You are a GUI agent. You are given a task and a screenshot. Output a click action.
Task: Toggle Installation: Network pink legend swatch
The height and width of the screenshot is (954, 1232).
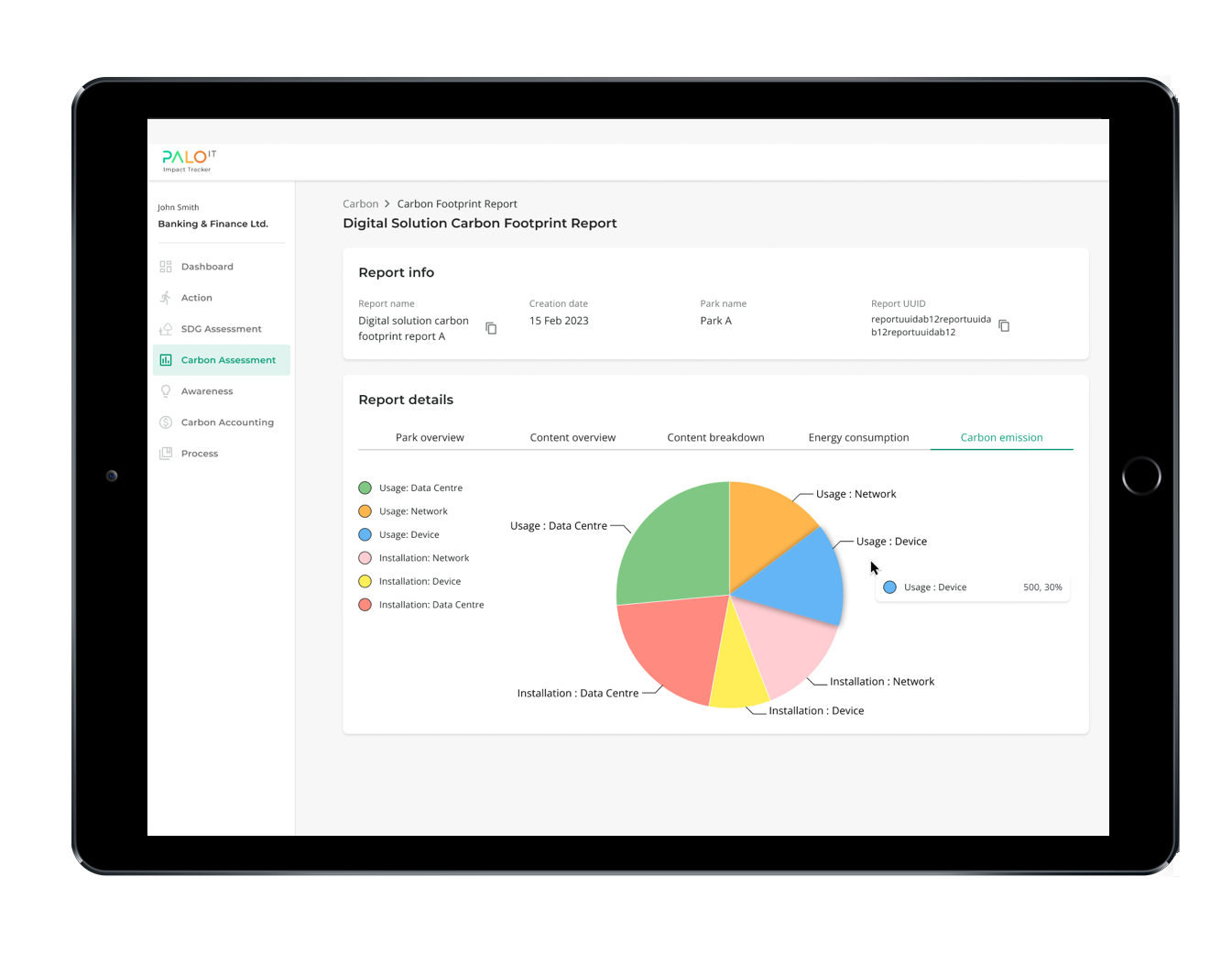[x=365, y=558]
